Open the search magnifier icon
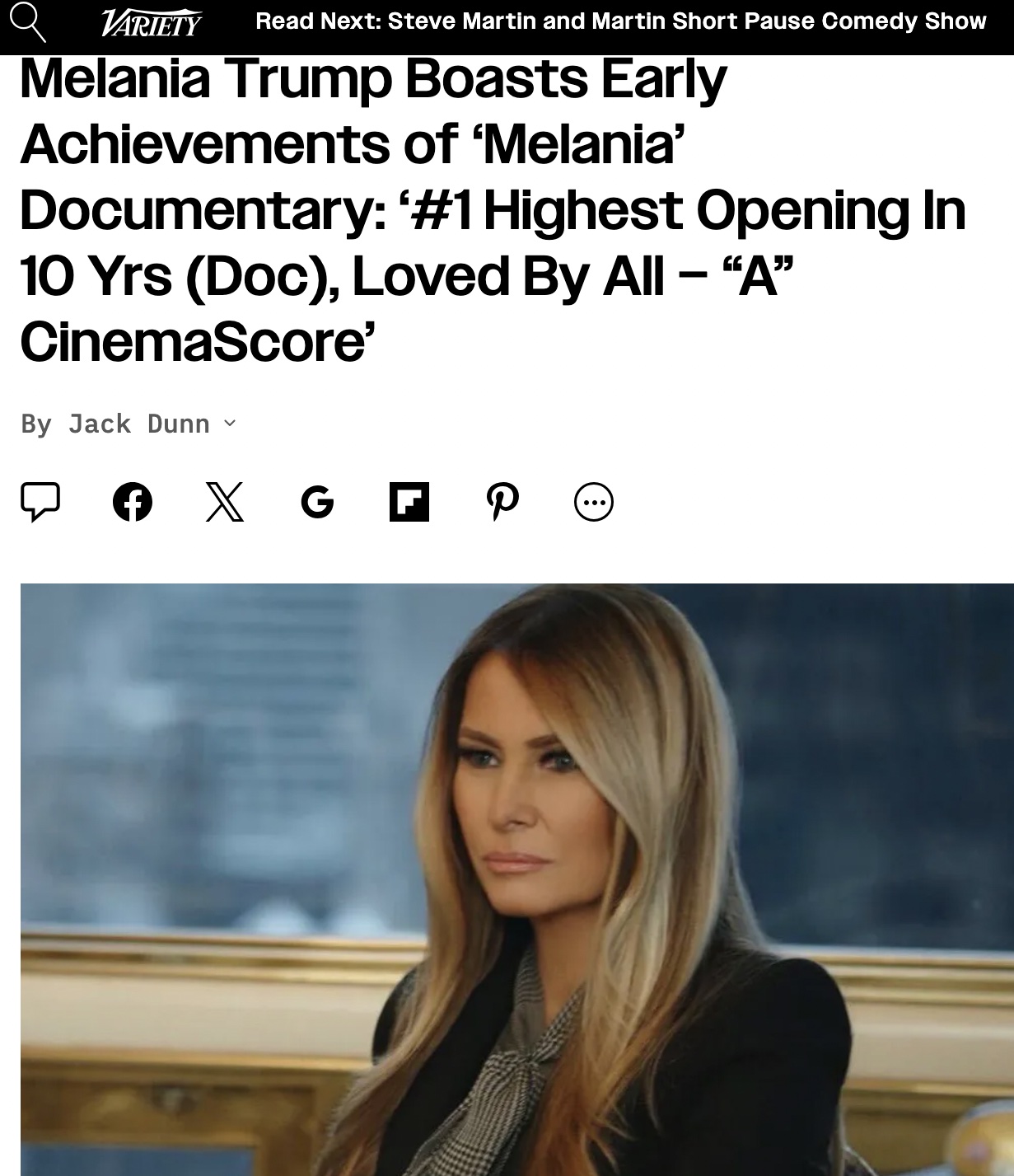This screenshot has width=1014, height=1176. (x=28, y=21)
